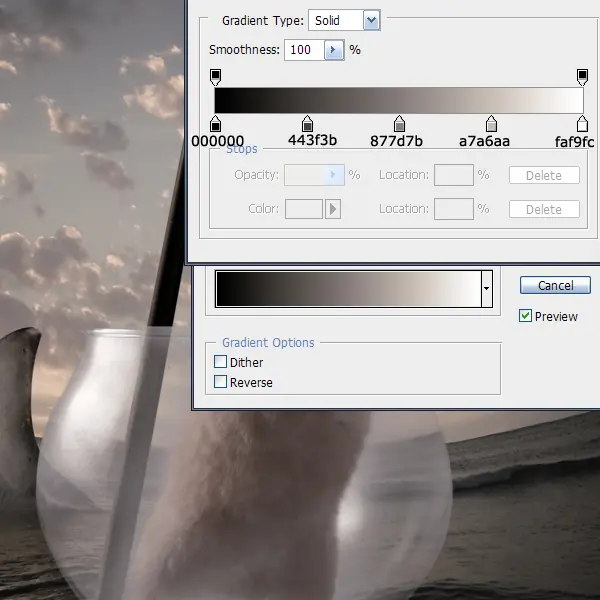Enable the Reverse checkbox
The image size is (600, 600).
(x=220, y=382)
